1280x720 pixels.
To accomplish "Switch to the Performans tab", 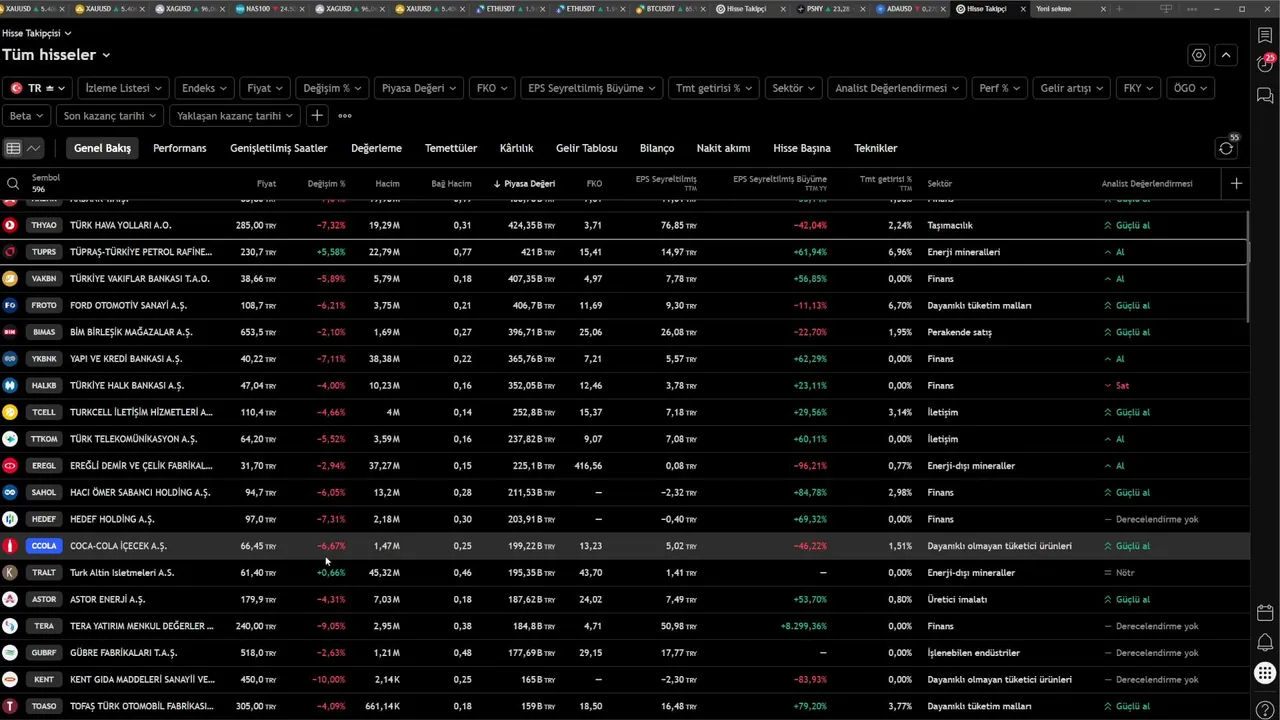I will click(179, 148).
